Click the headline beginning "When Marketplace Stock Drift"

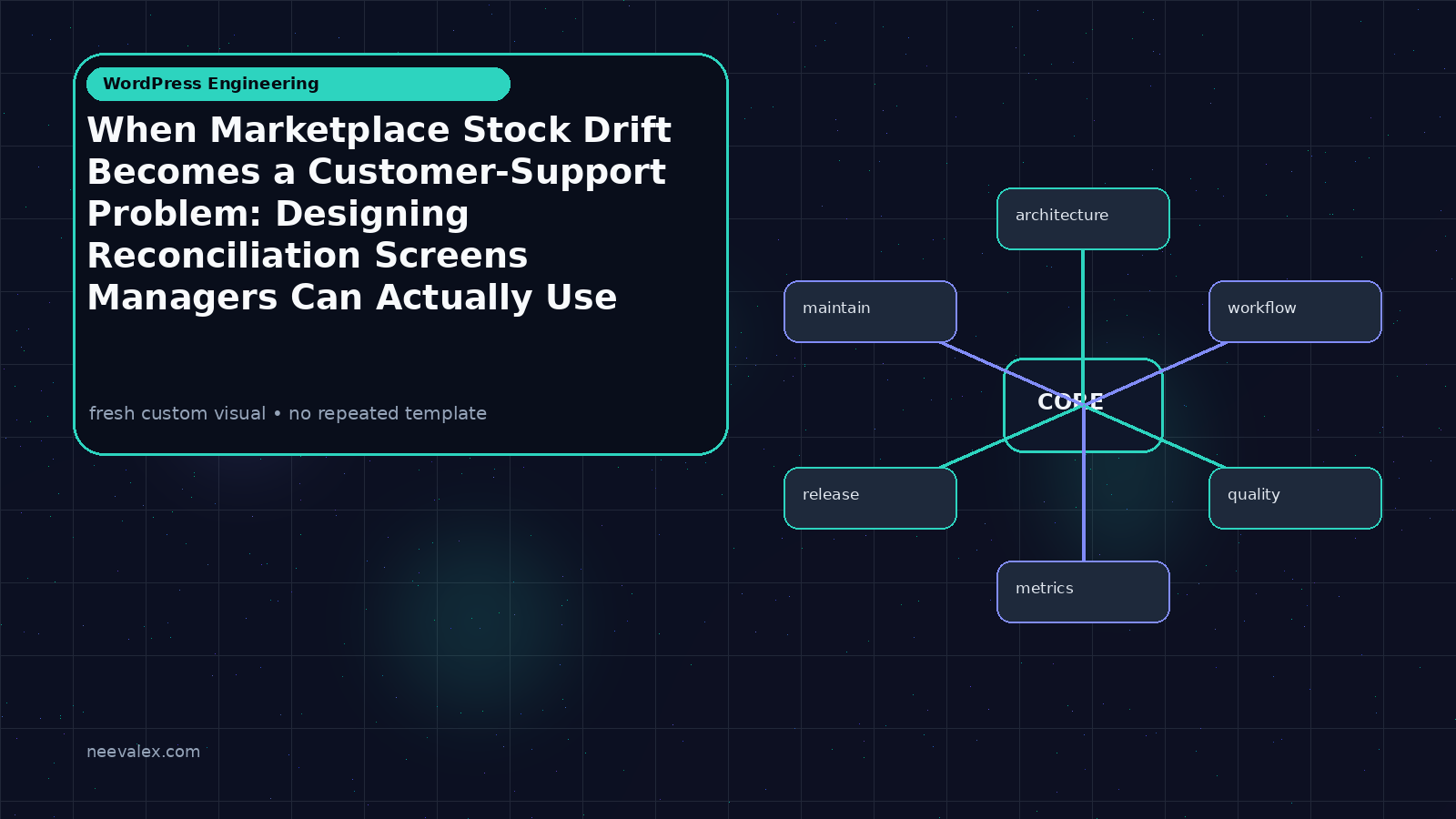(379, 214)
